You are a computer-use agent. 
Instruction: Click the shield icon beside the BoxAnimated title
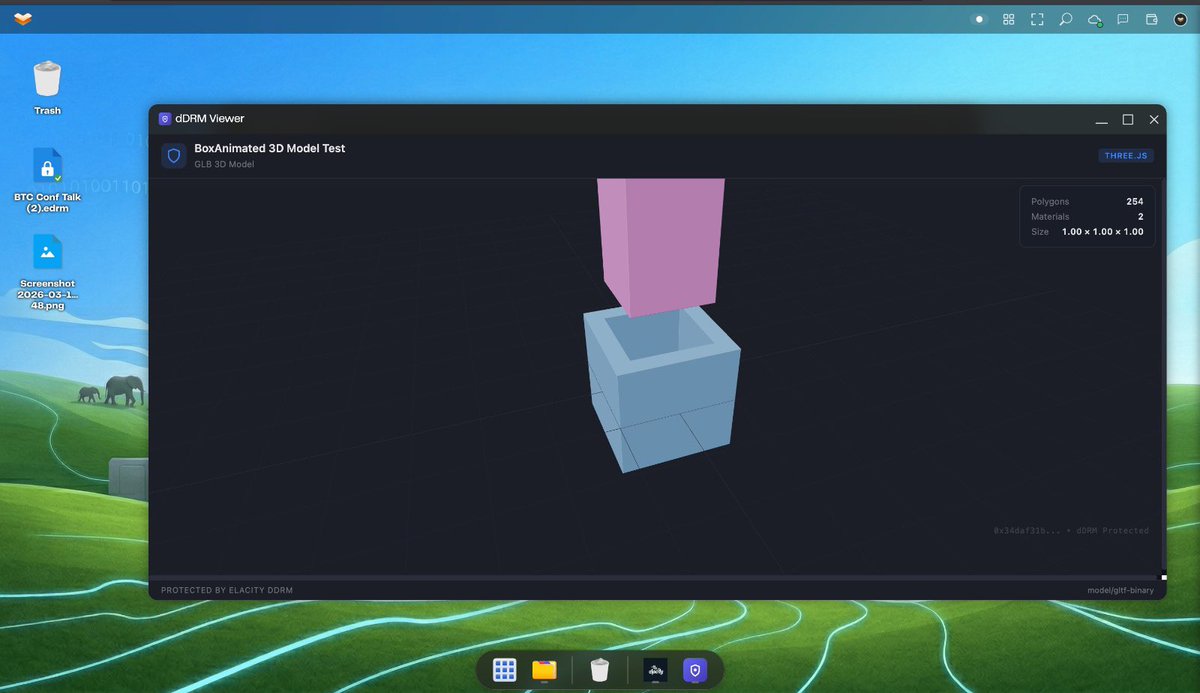point(174,155)
